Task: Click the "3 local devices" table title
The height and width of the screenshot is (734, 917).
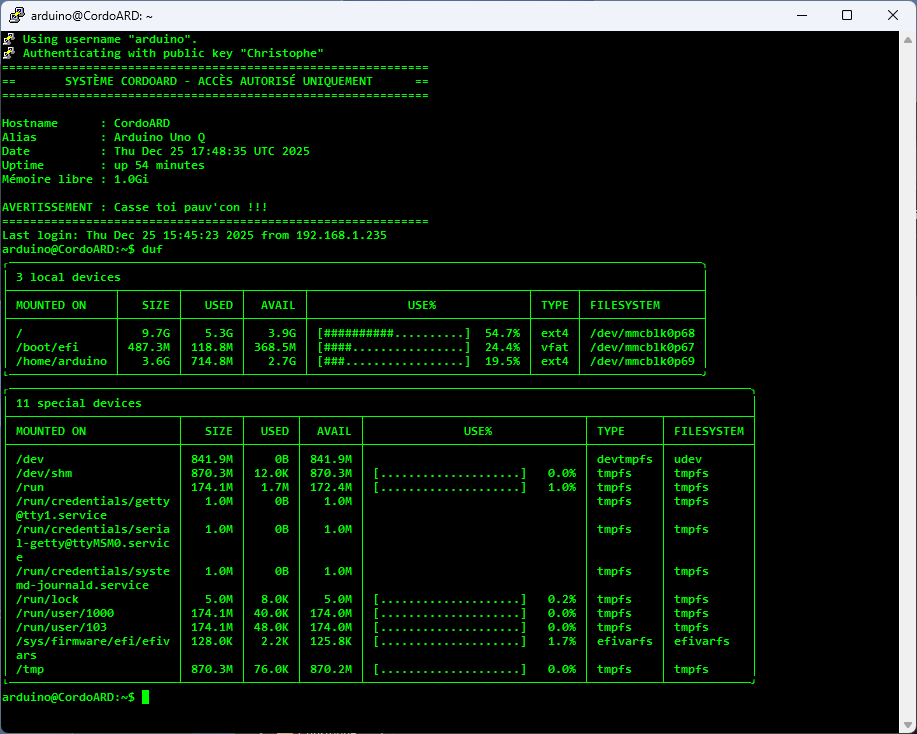Action: (68, 277)
